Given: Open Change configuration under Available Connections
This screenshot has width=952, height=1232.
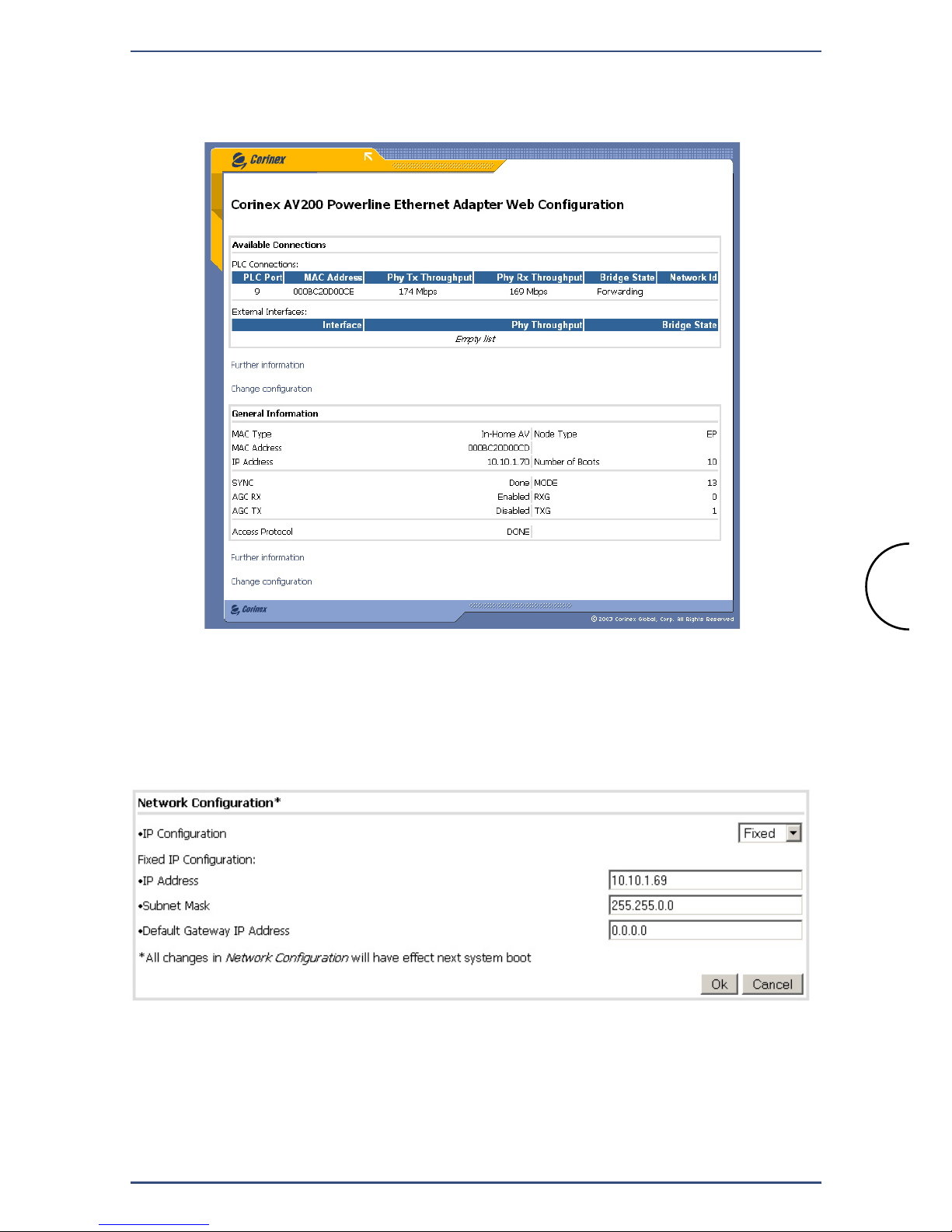Looking at the screenshot, I should point(271,389).
